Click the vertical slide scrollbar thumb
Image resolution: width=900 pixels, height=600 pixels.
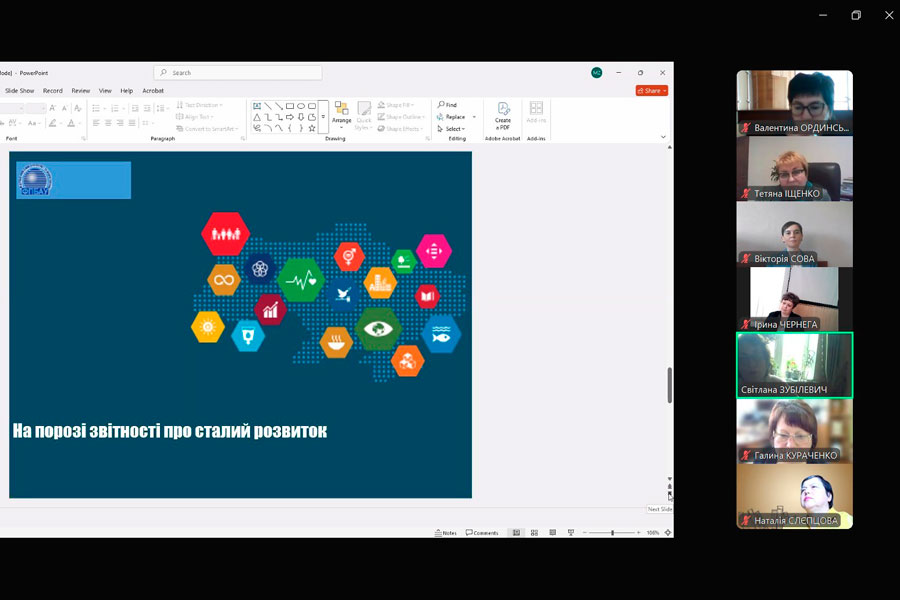(x=669, y=385)
